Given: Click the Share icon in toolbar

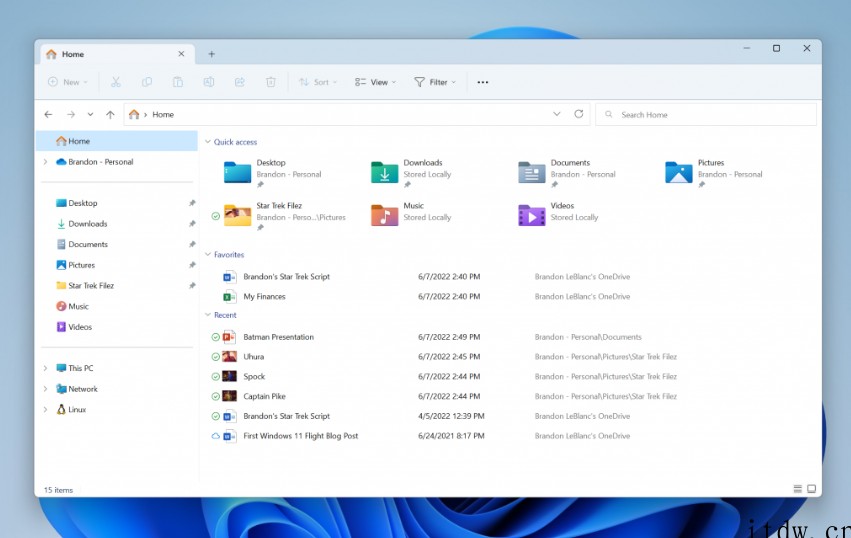Looking at the screenshot, I should pyautogui.click(x=239, y=82).
